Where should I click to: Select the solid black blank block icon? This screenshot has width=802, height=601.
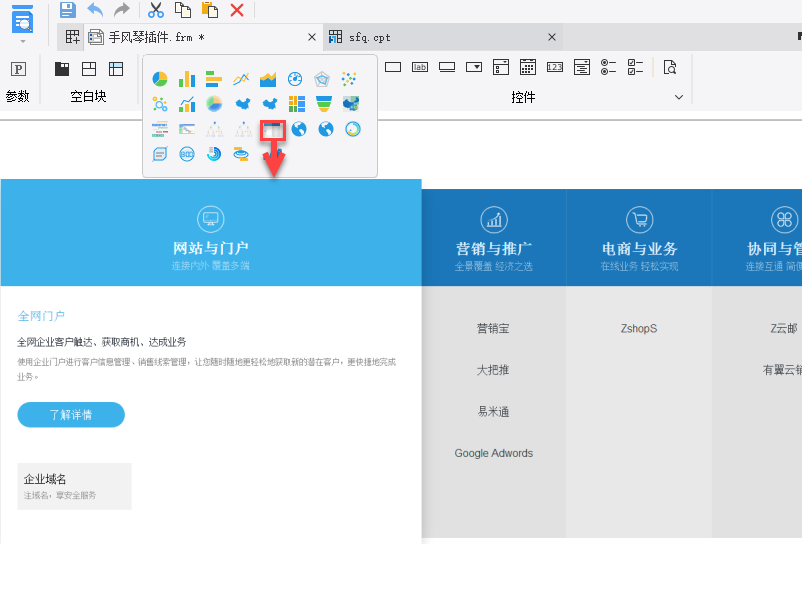click(62, 69)
